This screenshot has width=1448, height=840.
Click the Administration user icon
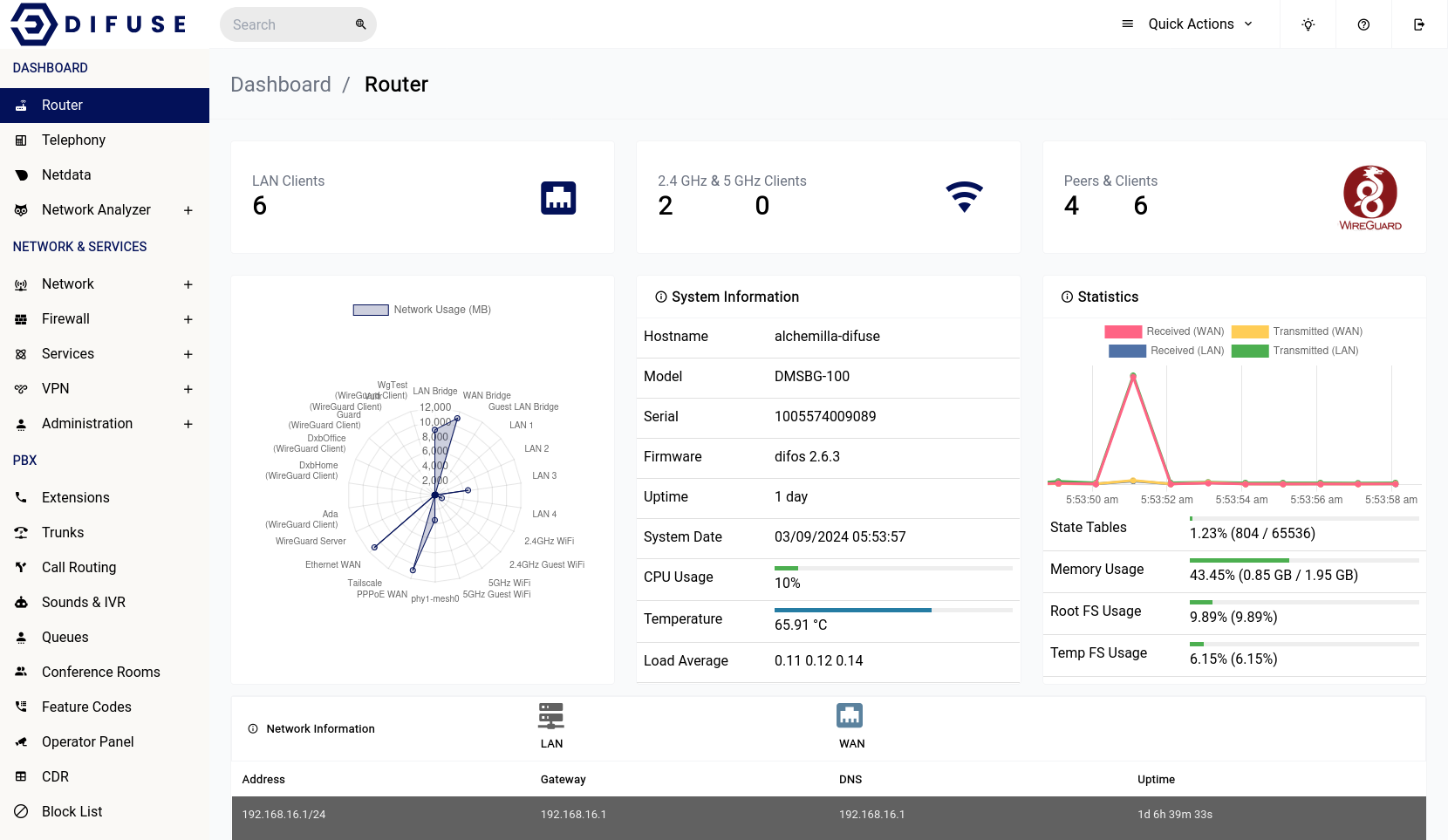click(21, 424)
